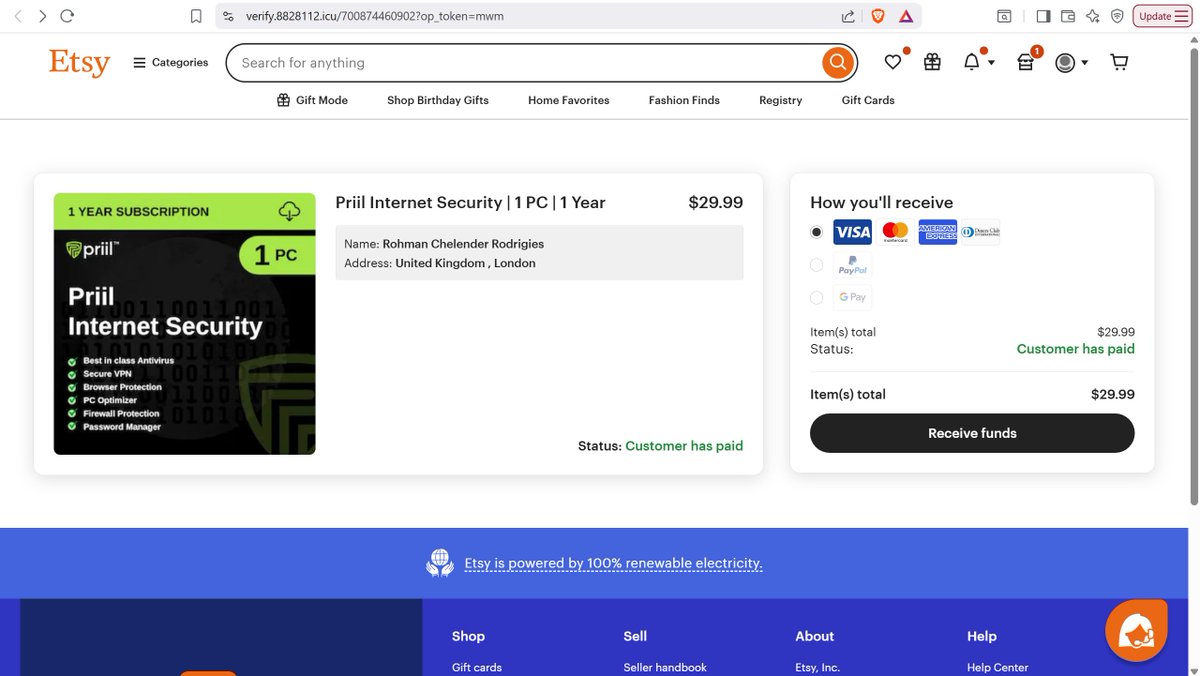Click the American Express logo
Screen dimensions: 1200x676
click(x=938, y=232)
